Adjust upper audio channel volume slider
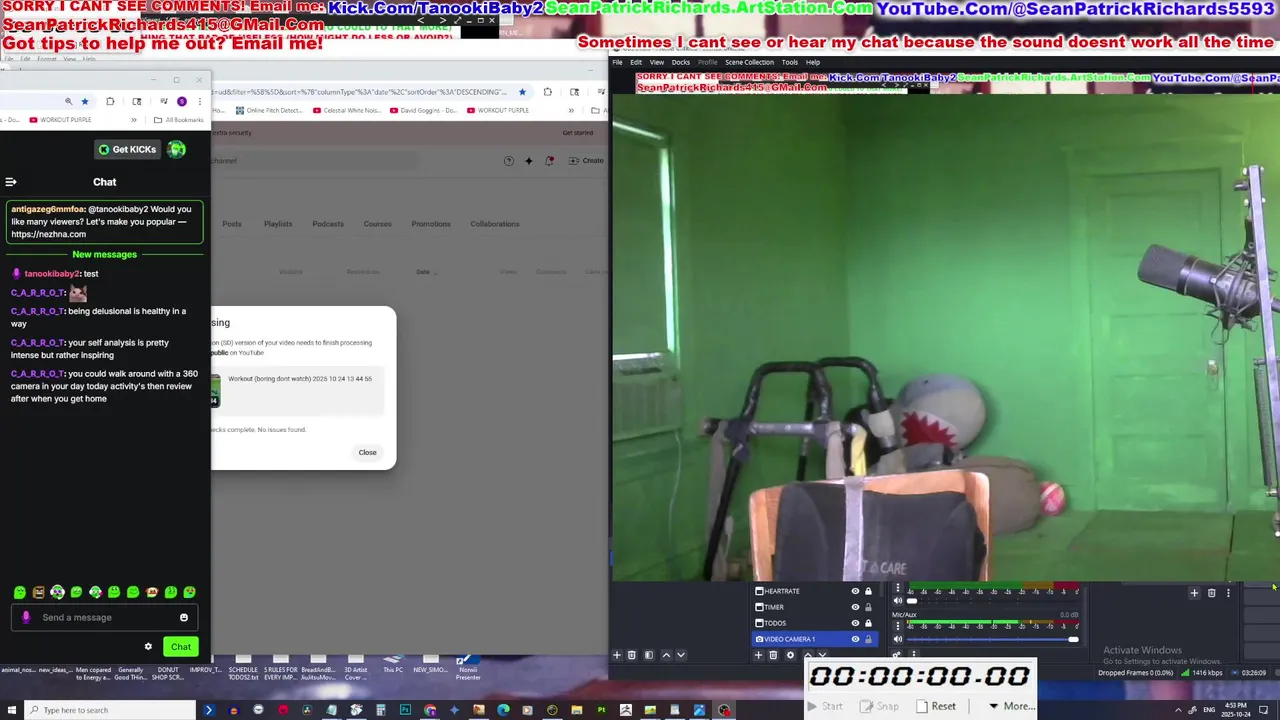1280x720 pixels. (x=993, y=601)
